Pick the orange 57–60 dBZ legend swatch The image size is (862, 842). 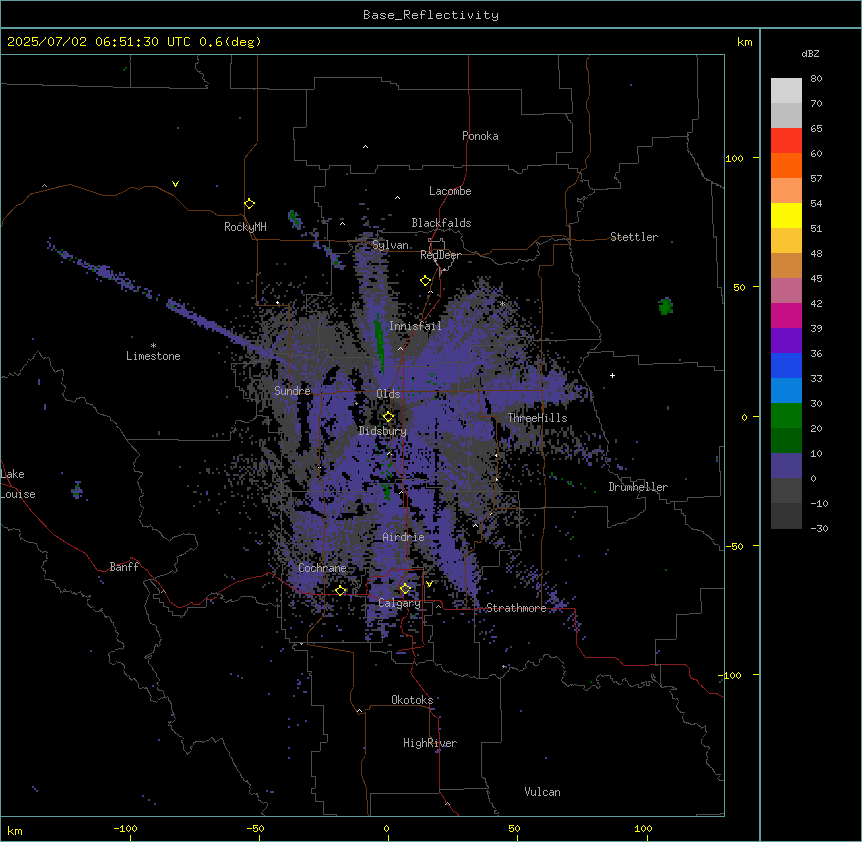[x=786, y=165]
